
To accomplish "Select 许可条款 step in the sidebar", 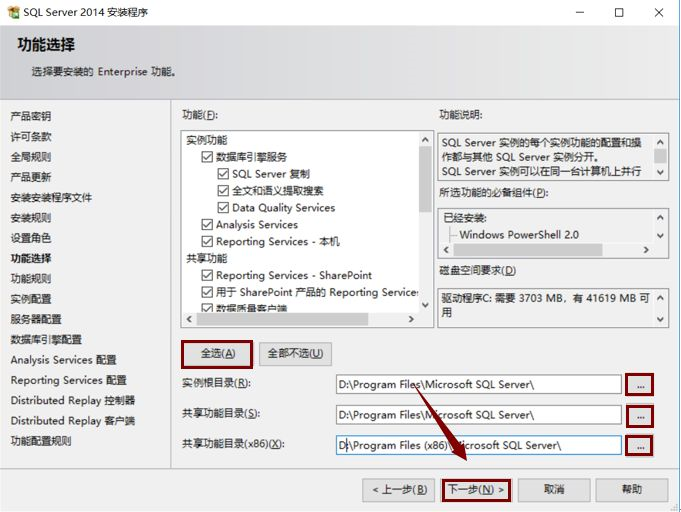I will pos(31,137).
